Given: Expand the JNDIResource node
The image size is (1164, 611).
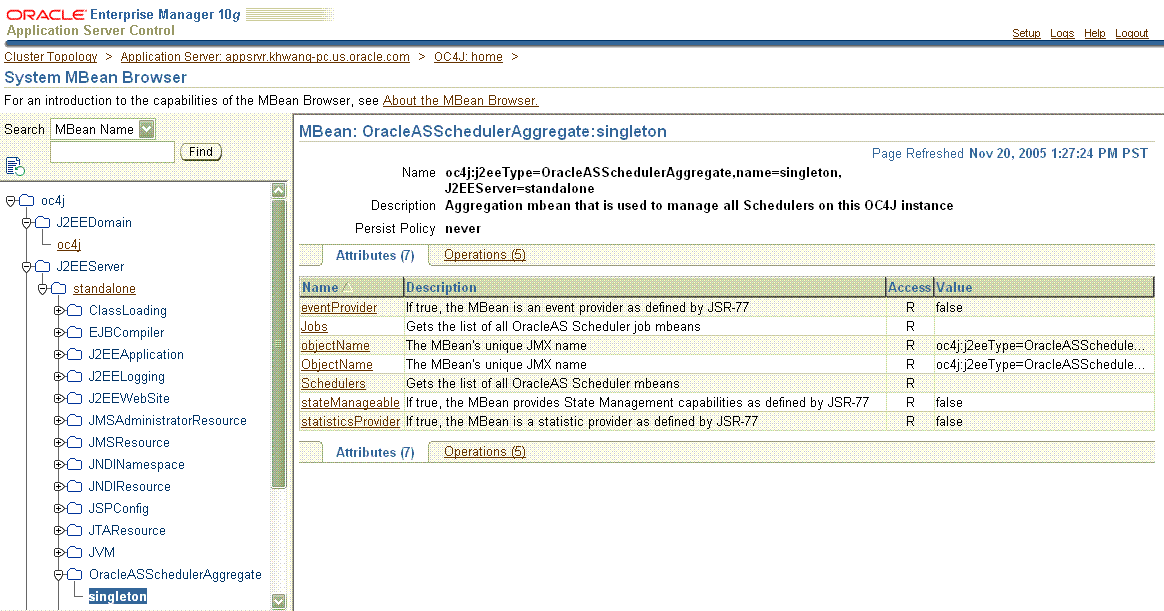Looking at the screenshot, I should click(x=59, y=486).
